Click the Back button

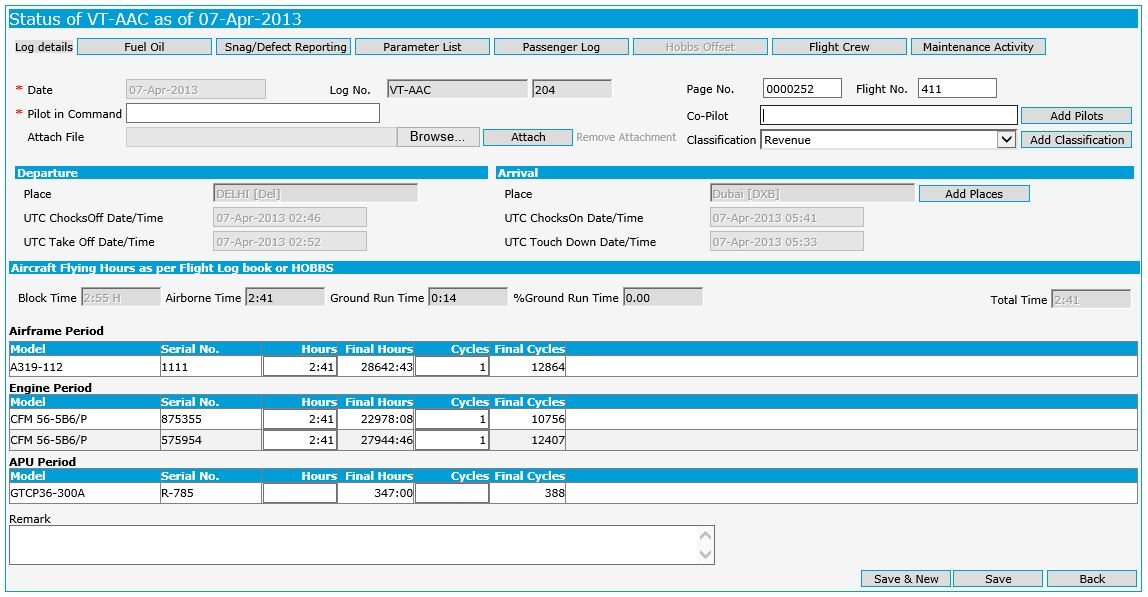tap(1091, 578)
